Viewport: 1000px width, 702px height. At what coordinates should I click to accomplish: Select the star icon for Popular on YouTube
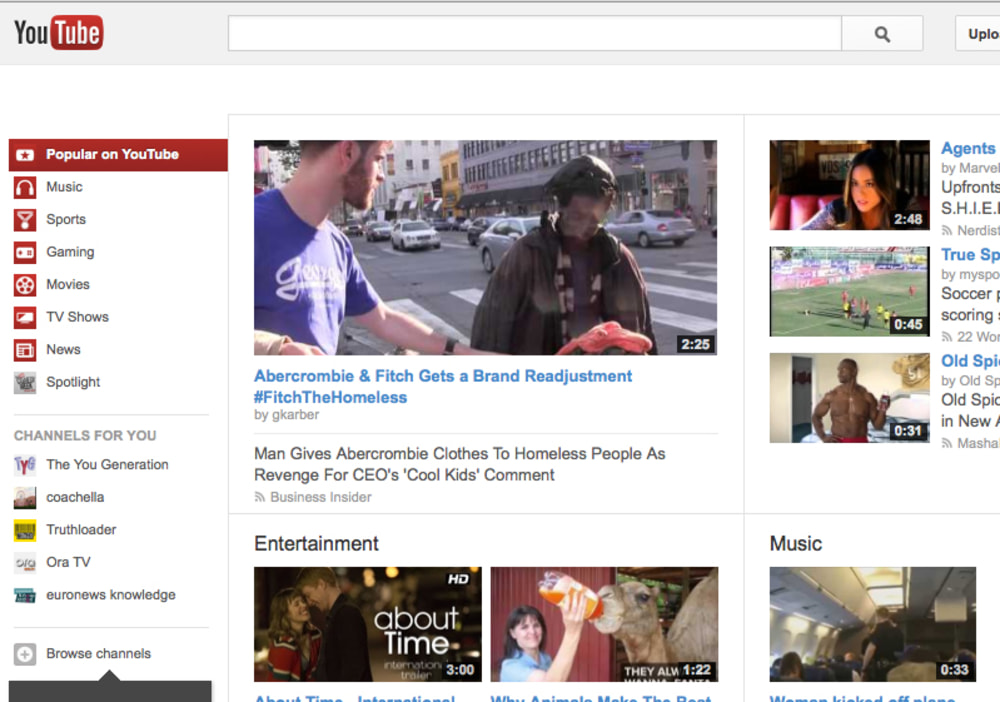pos(25,155)
